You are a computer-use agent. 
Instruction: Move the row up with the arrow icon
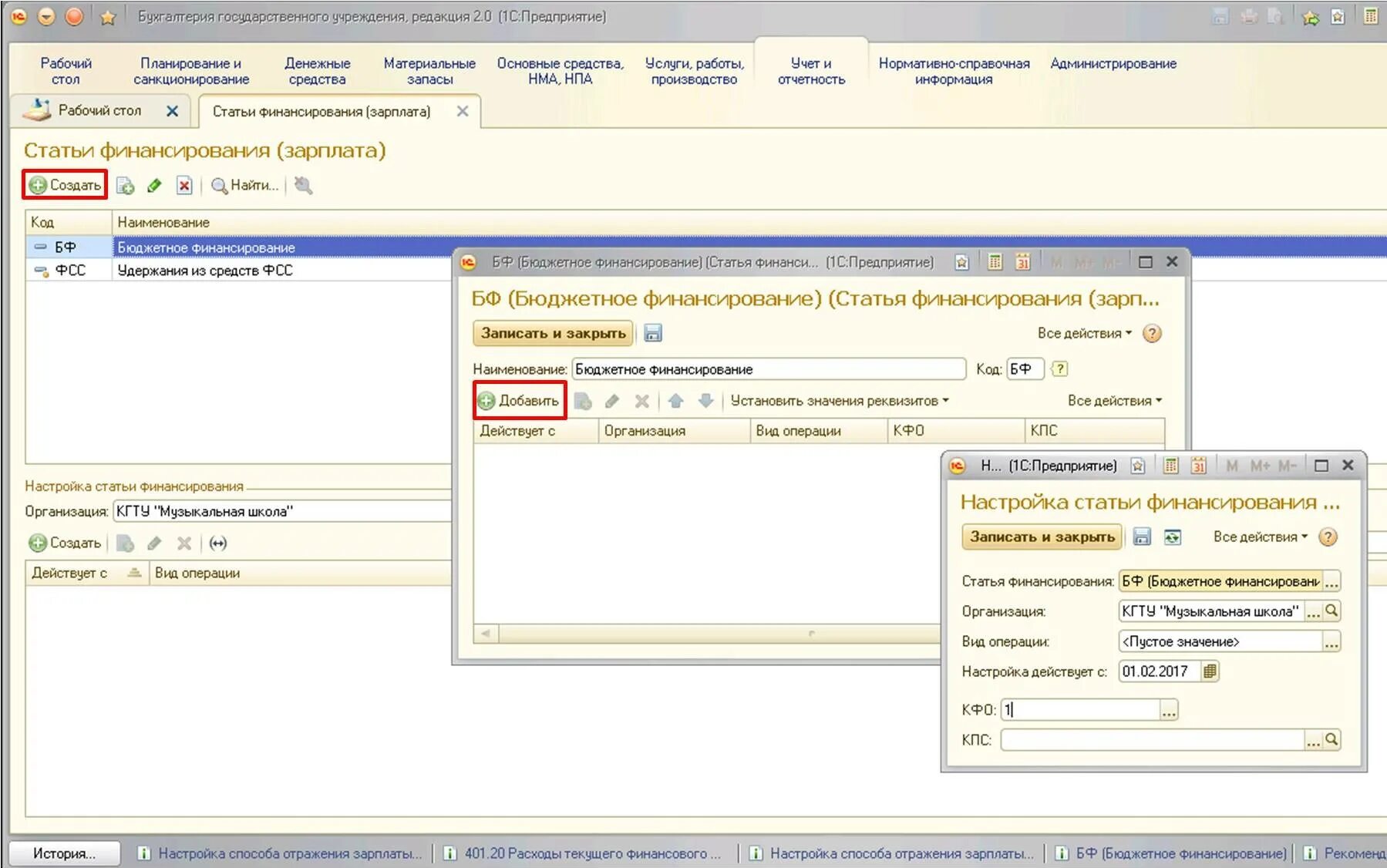pyautogui.click(x=676, y=401)
